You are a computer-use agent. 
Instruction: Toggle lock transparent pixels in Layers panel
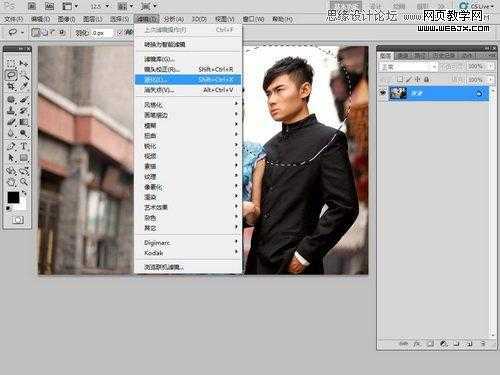(x=400, y=79)
